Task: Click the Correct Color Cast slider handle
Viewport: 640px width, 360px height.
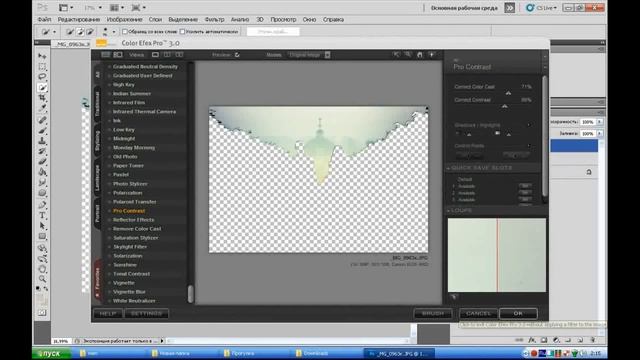Action: 508,93
